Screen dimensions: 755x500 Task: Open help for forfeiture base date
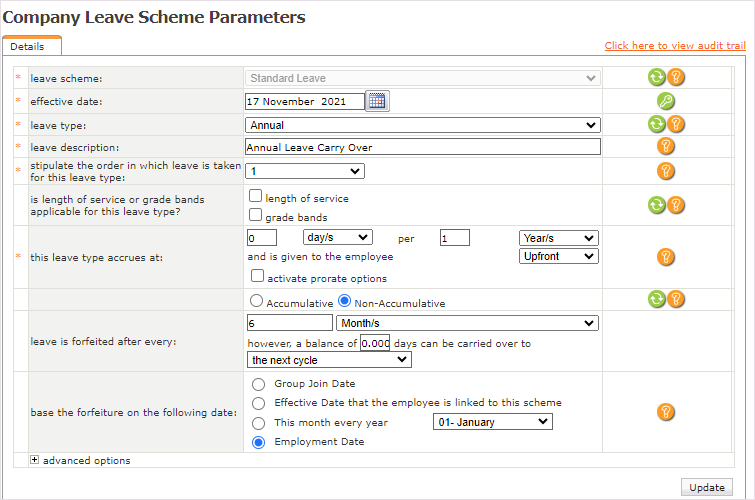point(666,412)
